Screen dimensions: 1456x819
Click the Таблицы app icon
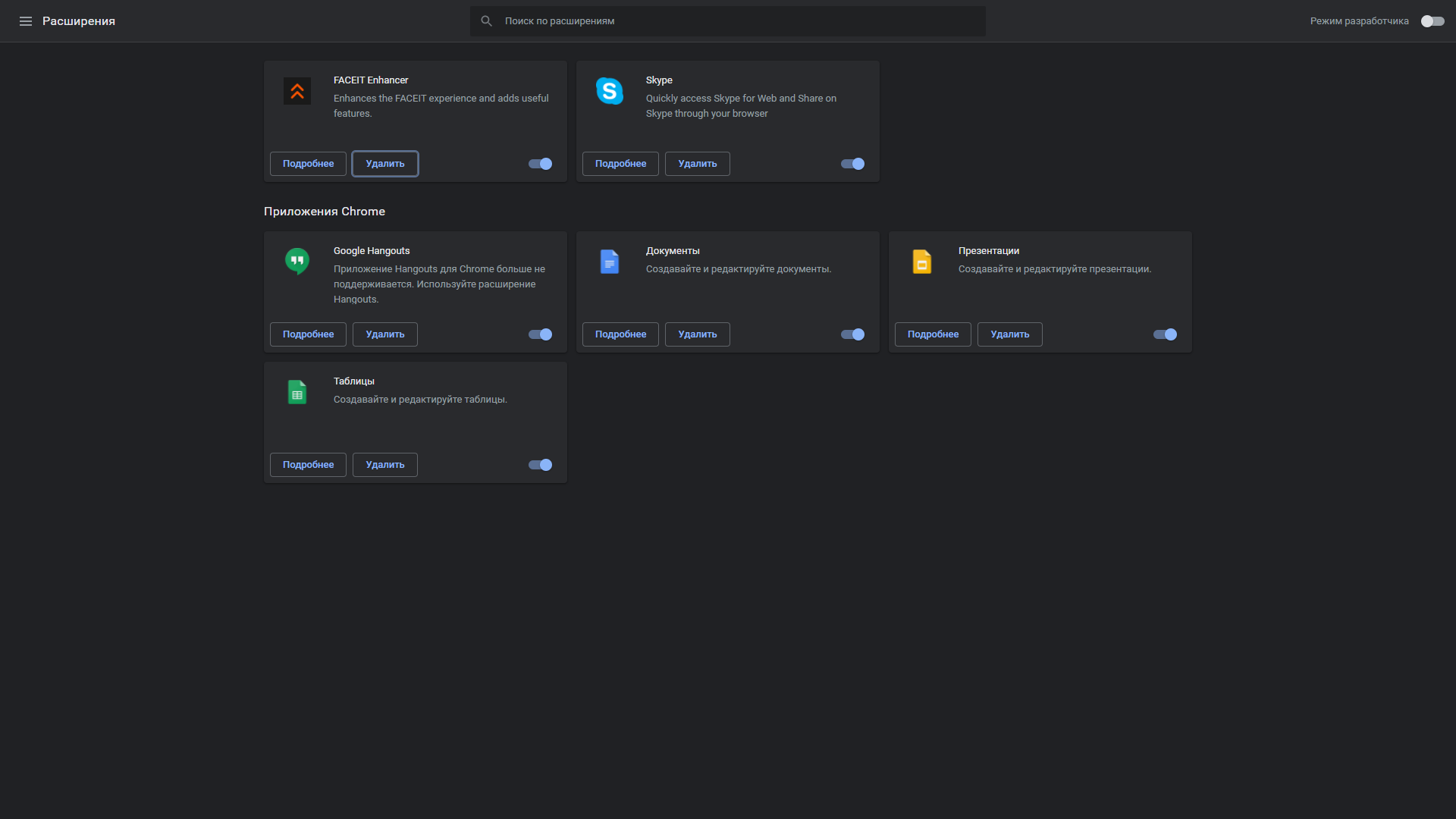(297, 392)
